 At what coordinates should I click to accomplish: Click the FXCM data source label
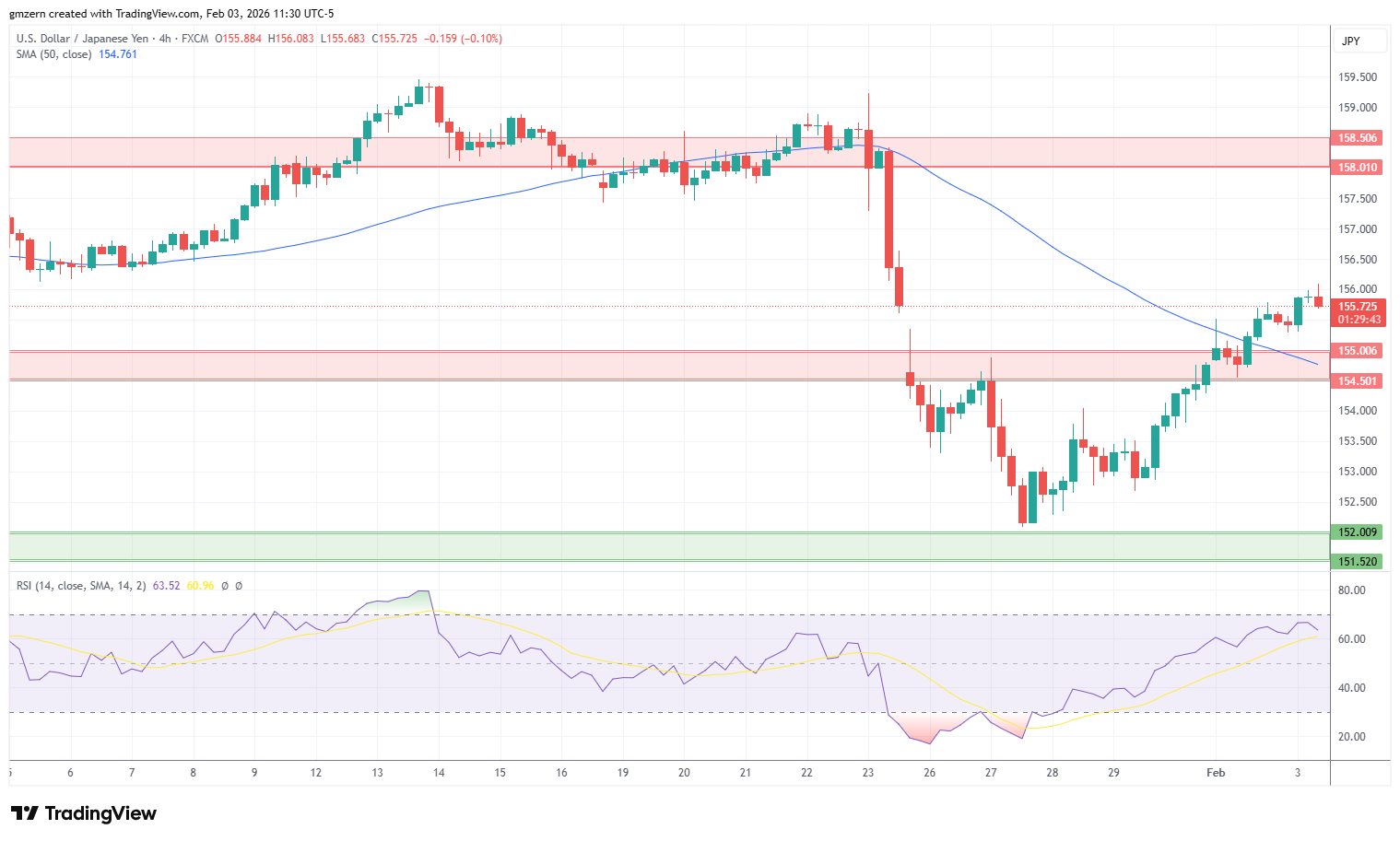point(195,39)
